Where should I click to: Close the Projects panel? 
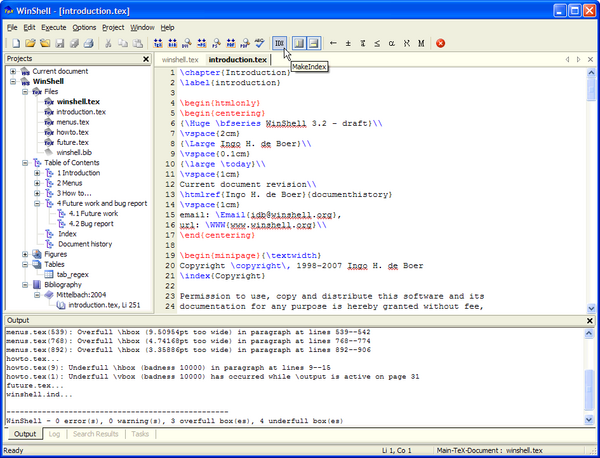pyautogui.click(x=146, y=59)
